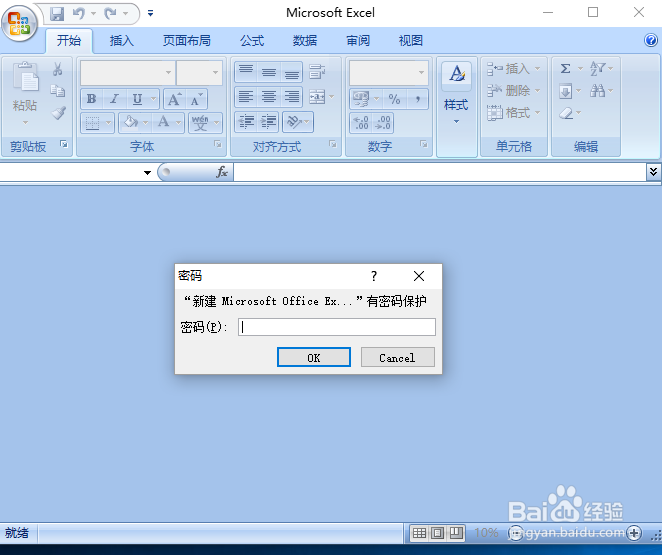662x555 pixels.
Task: Click the Office button logo
Action: [19, 23]
